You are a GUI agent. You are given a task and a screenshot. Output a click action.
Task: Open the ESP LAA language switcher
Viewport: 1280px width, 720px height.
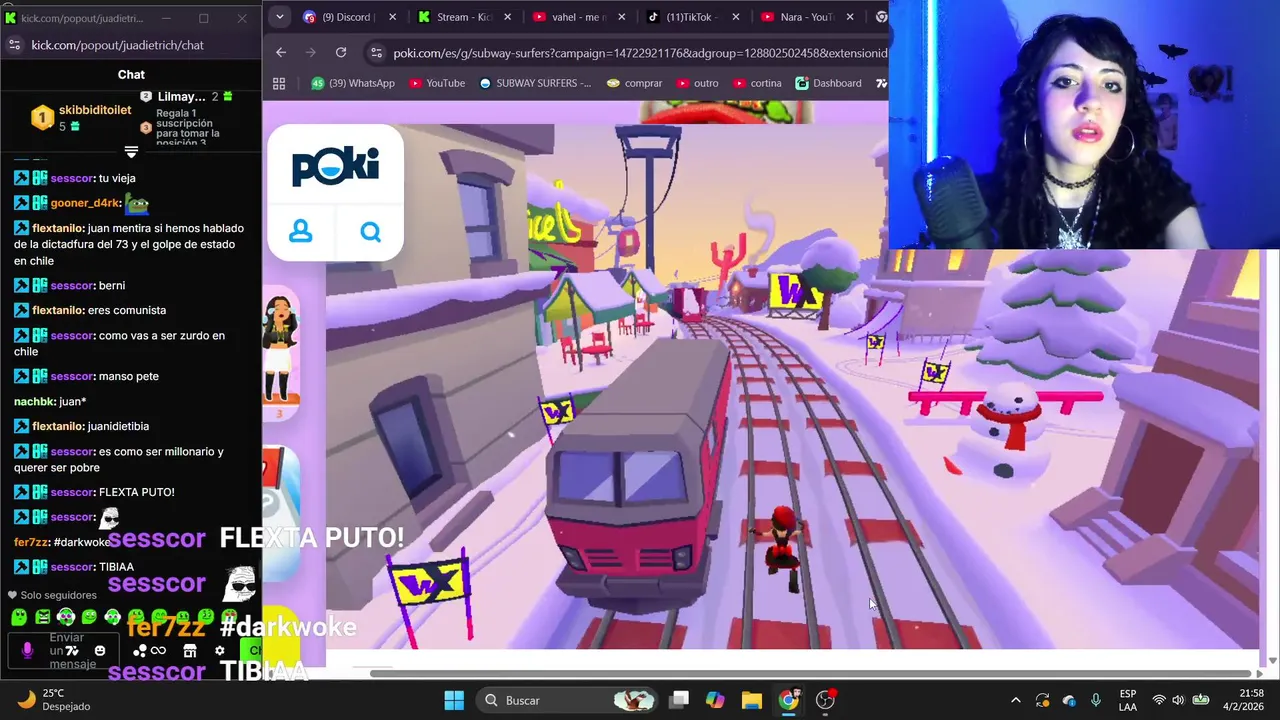click(x=1128, y=700)
